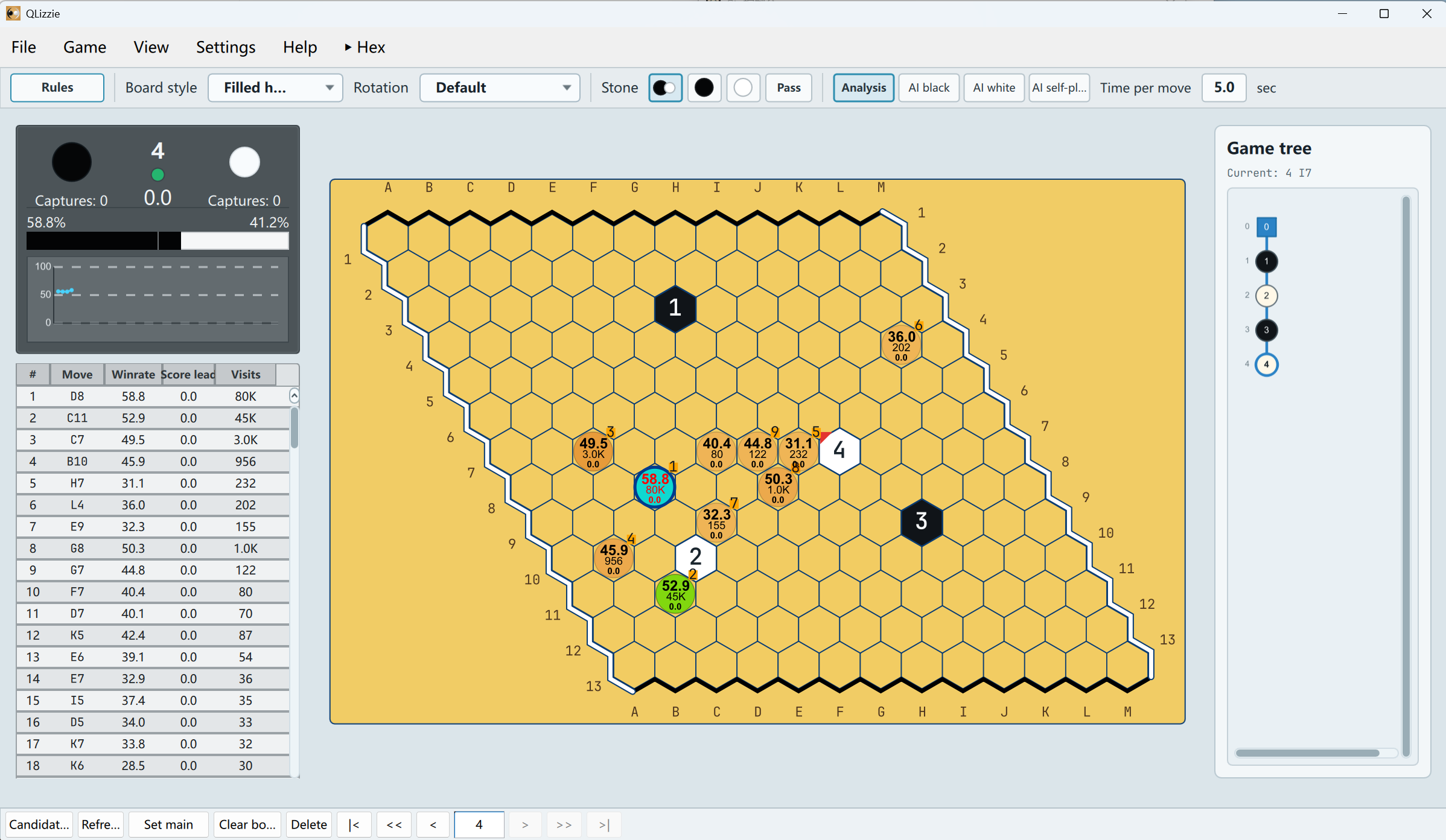Click the winrate bar

[x=158, y=241]
